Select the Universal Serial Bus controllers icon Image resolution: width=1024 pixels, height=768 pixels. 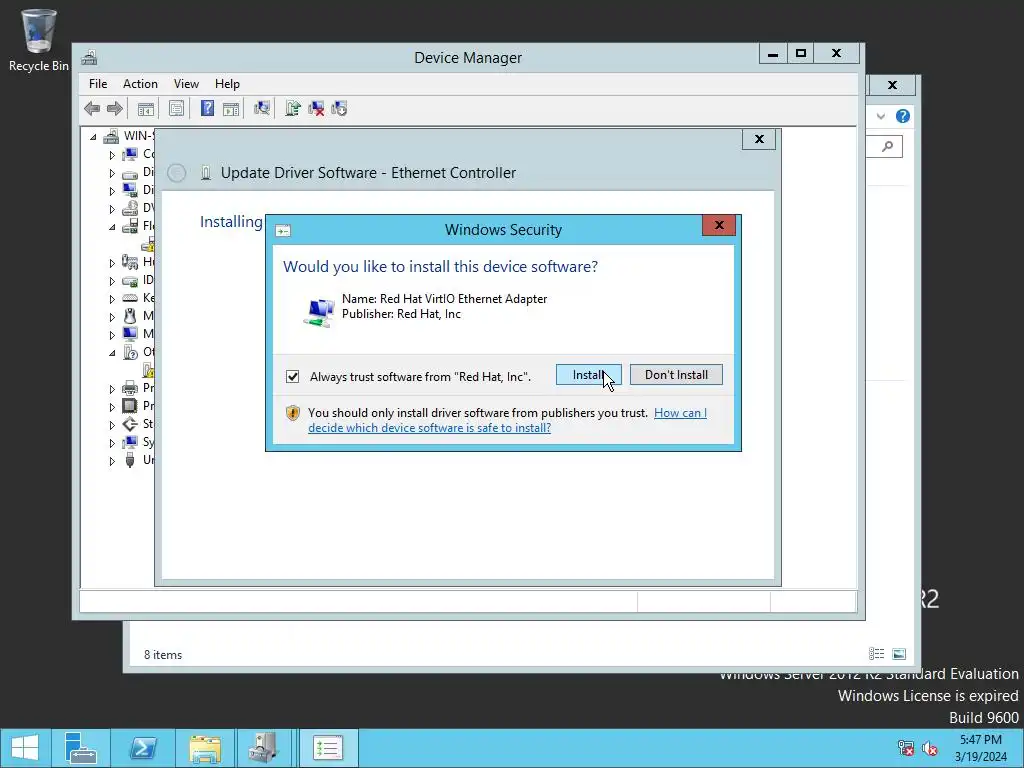coord(130,460)
